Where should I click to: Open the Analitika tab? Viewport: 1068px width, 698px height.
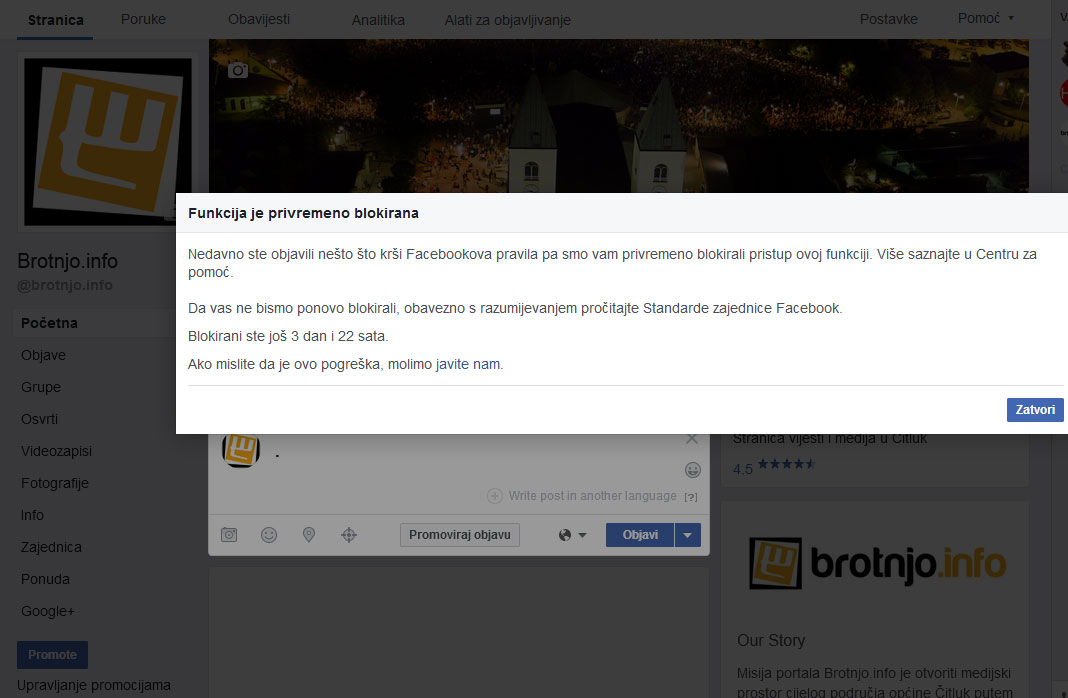(378, 20)
